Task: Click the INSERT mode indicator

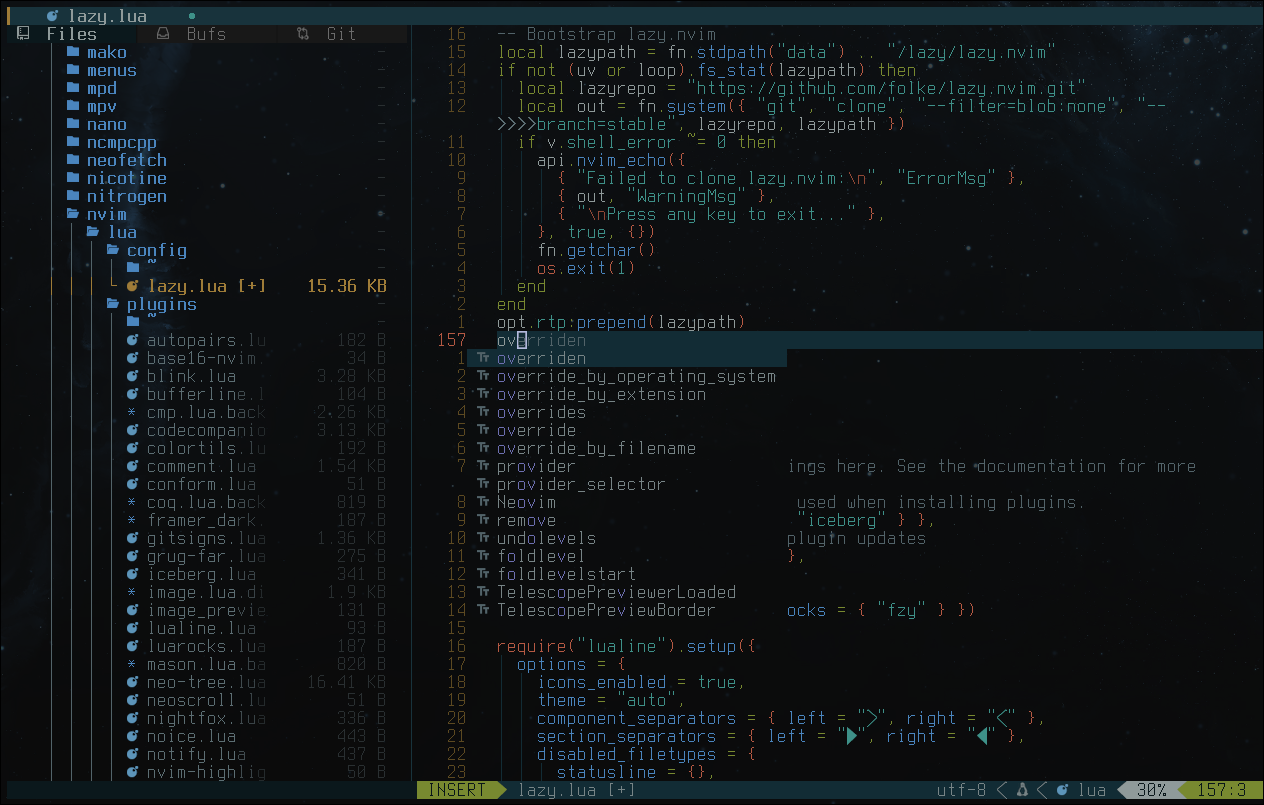Action: click(x=456, y=791)
